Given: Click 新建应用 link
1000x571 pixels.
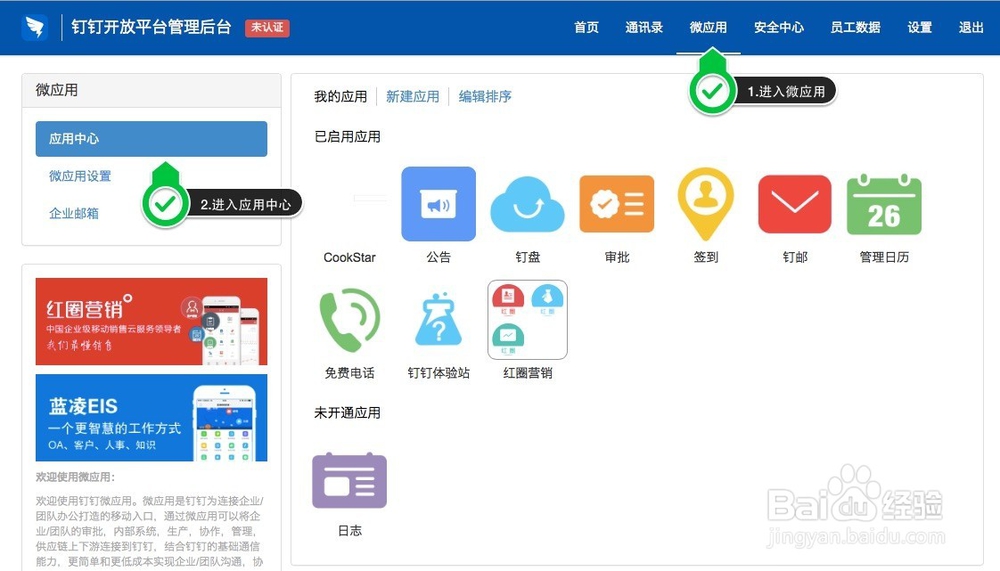Looking at the screenshot, I should coord(413,96).
